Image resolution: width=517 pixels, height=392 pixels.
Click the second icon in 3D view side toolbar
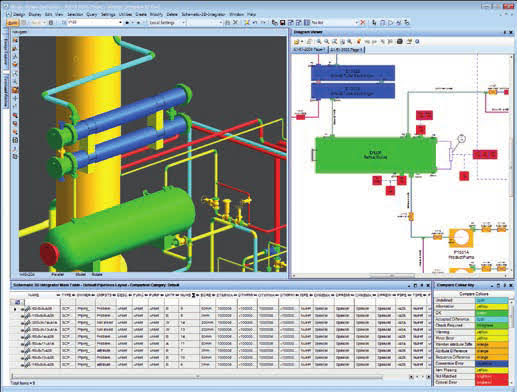(15, 48)
